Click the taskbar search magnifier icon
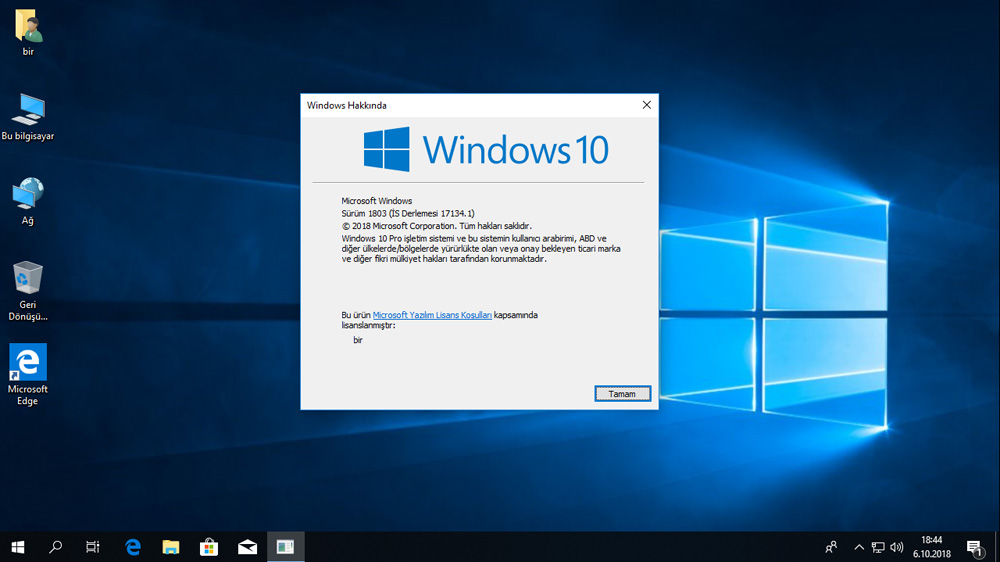 pyautogui.click(x=56, y=547)
